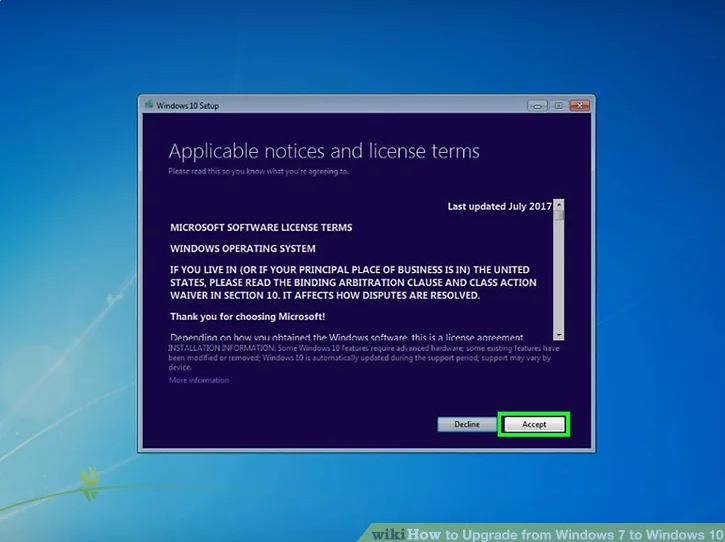The width and height of the screenshot is (725, 542).
Task: Click the 'WINDOWS OPERATING SYSTEM' text line
Action: [243, 248]
